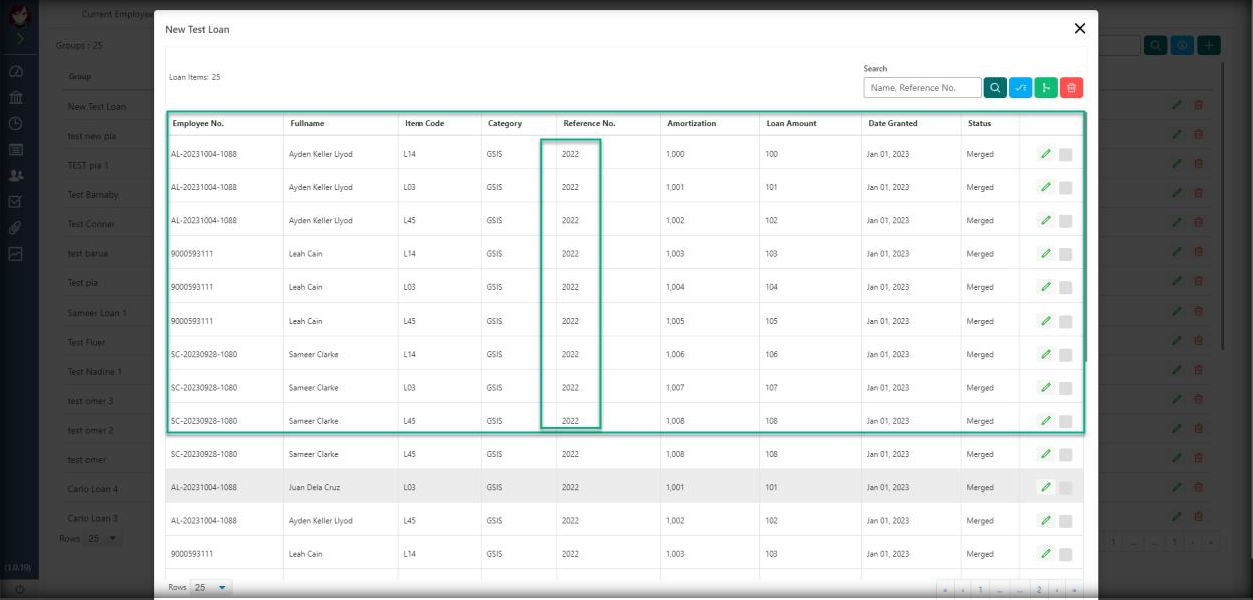This screenshot has height=600, width=1253.
Task: Select checkbox on Leah Cain L45 row
Action: pyautogui.click(x=1066, y=322)
